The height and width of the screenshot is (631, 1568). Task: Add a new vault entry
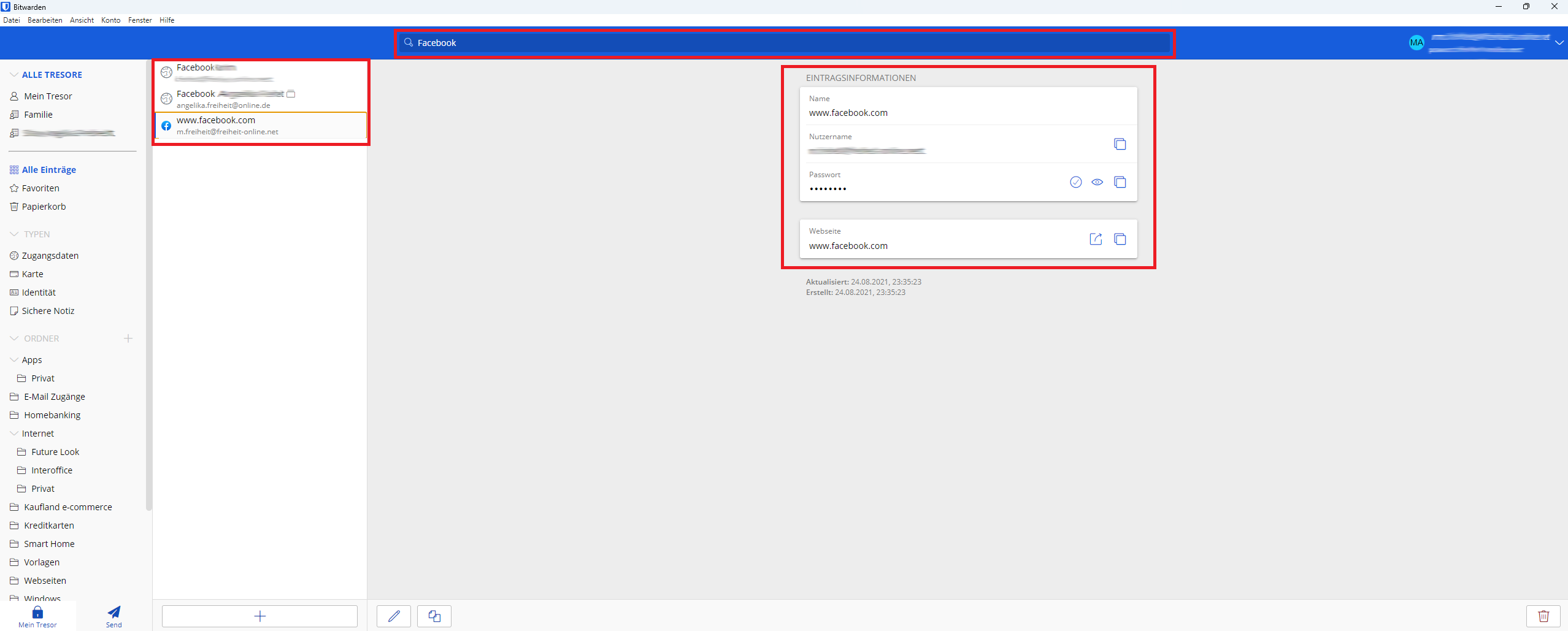(259, 616)
